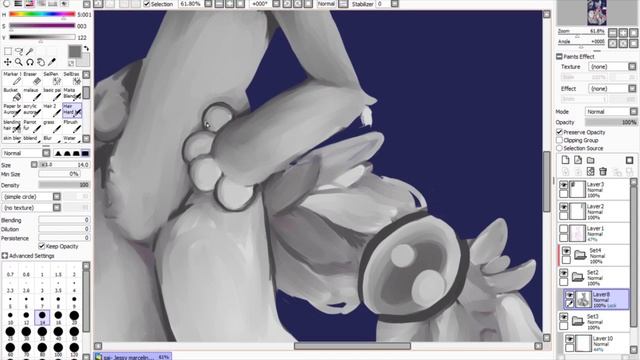640x360 pixels.
Task: Choose the Hair Hard brush
Action: click(72, 111)
